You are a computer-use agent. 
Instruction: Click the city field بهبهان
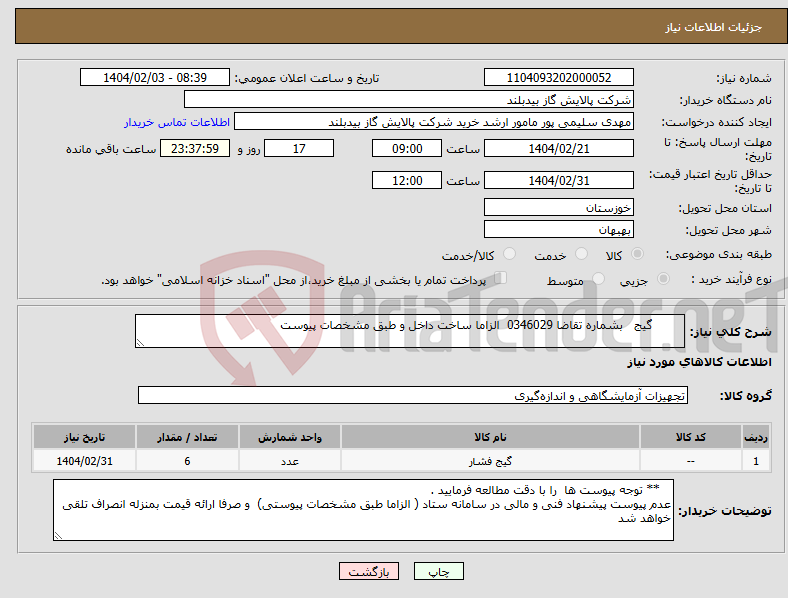click(x=558, y=229)
